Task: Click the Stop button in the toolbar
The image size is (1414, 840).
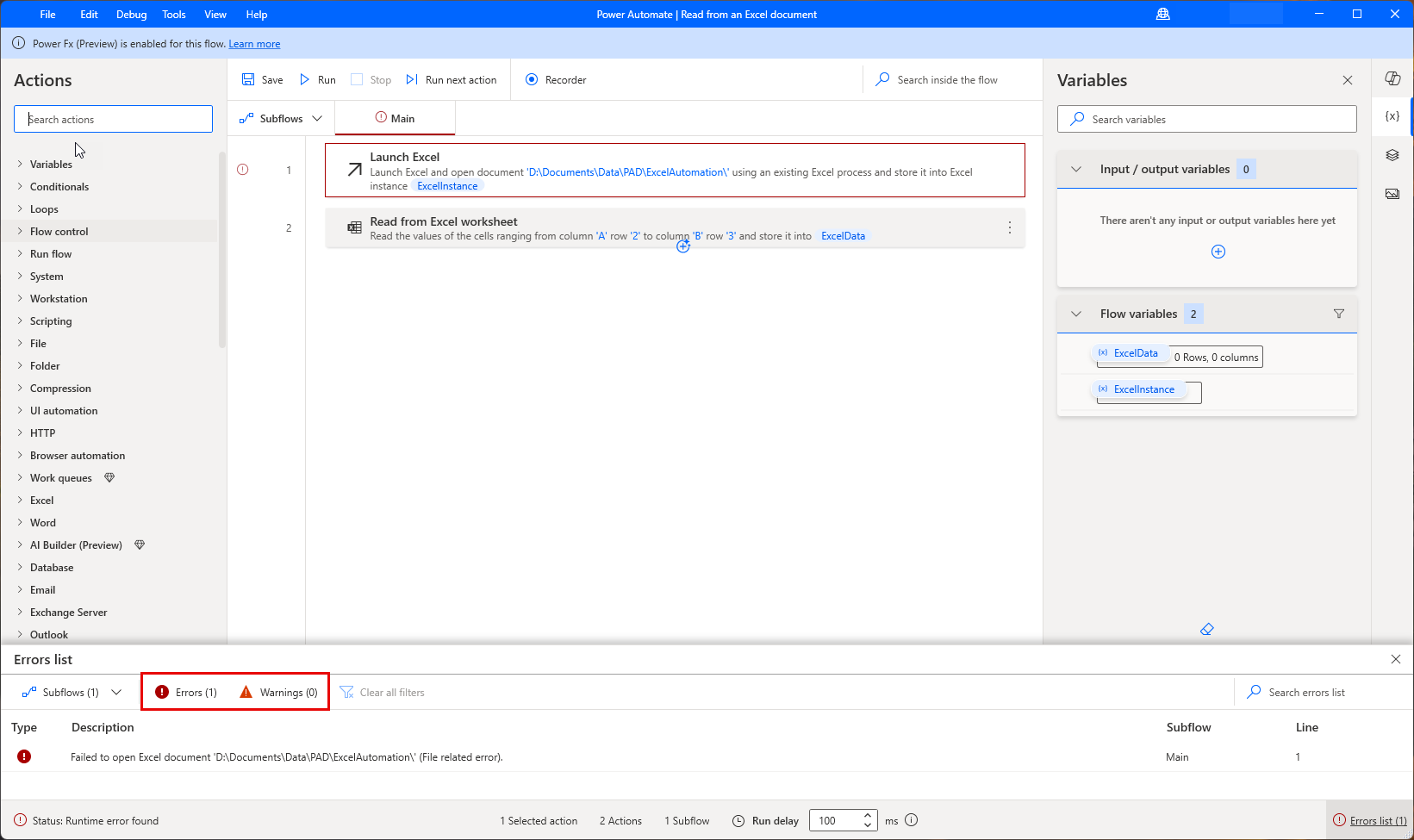Action: [x=371, y=79]
